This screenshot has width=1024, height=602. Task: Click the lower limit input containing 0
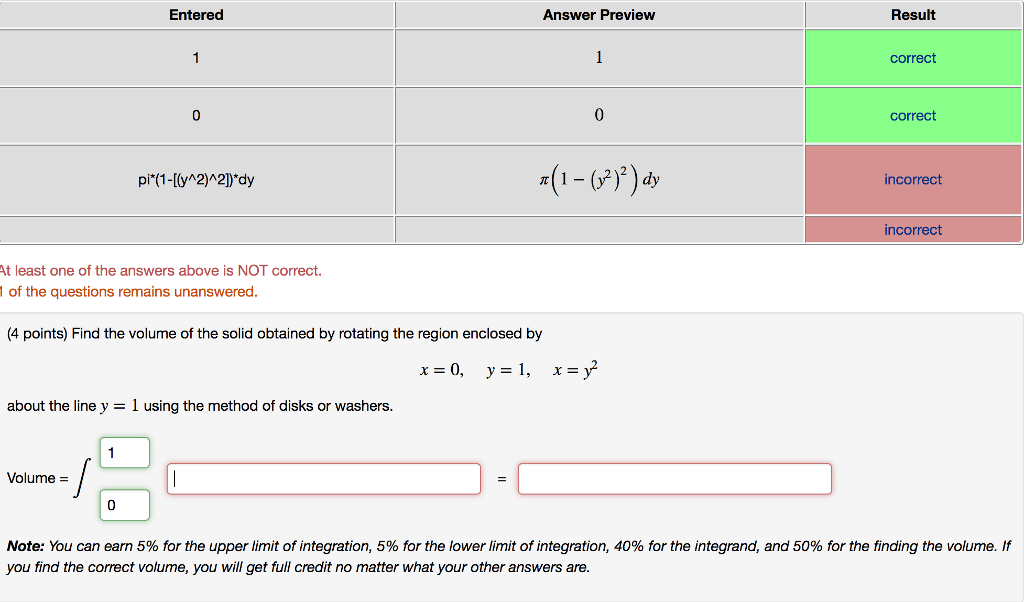(x=123, y=504)
